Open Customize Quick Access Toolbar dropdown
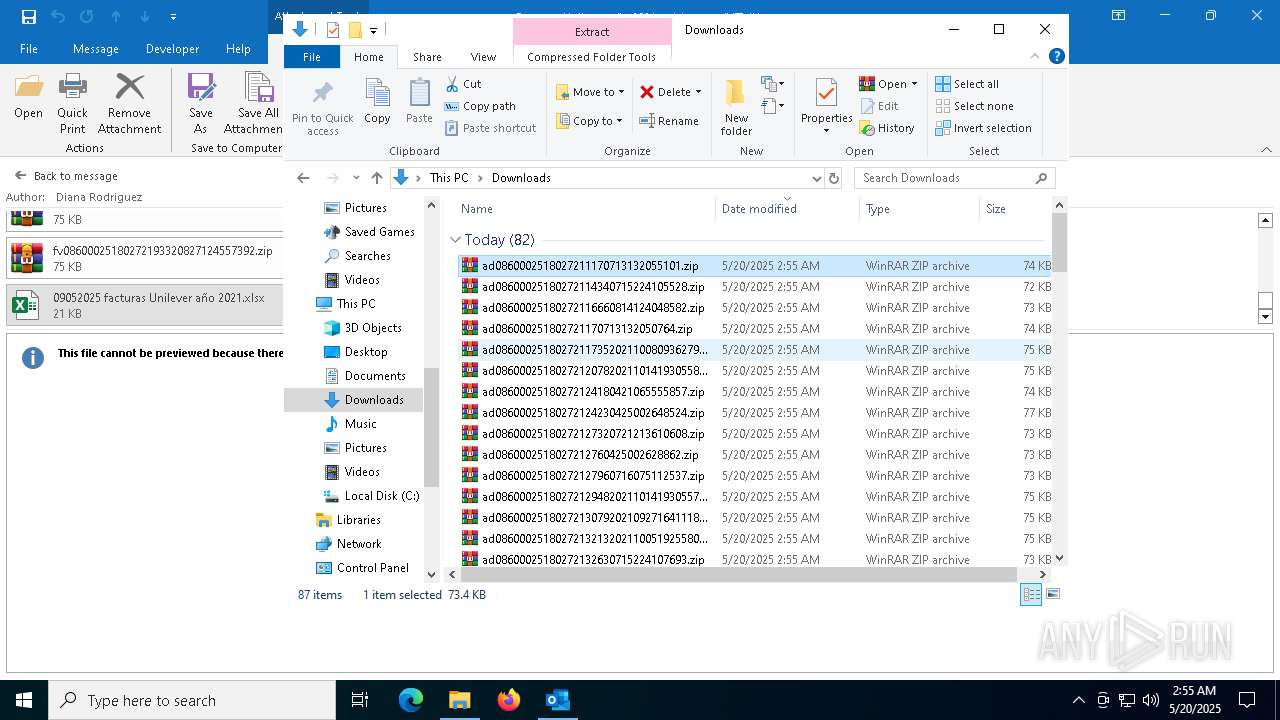This screenshot has height=720, width=1280. pyautogui.click(x=373, y=31)
